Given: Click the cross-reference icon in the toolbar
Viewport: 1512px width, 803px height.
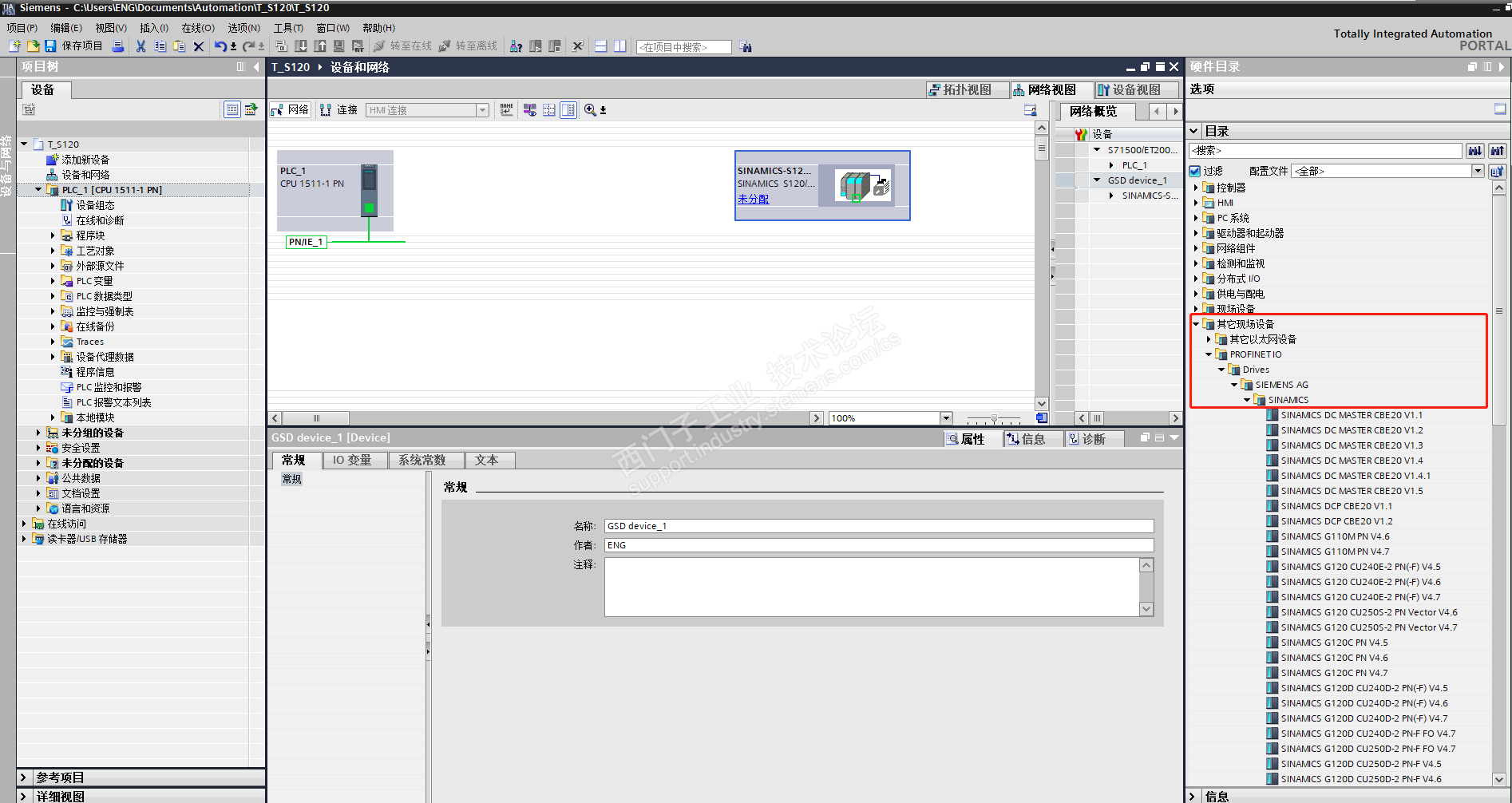Looking at the screenshot, I should coord(578,46).
